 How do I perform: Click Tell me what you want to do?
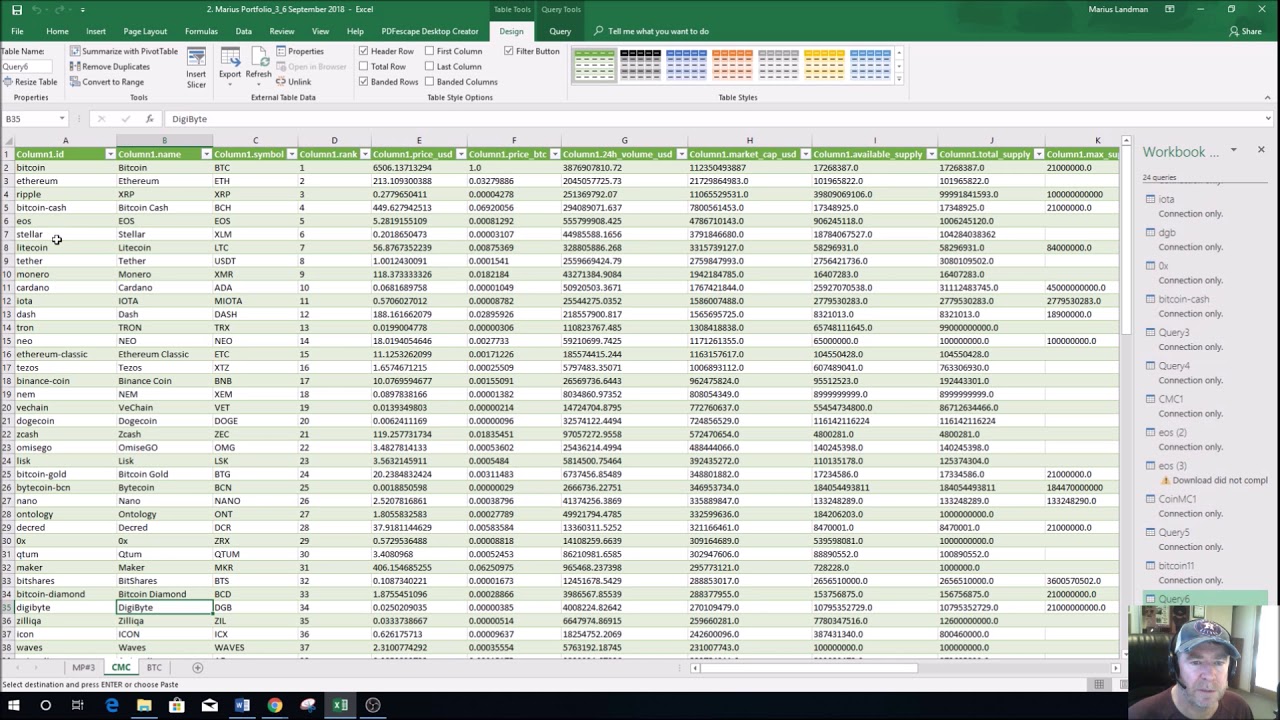(658, 31)
